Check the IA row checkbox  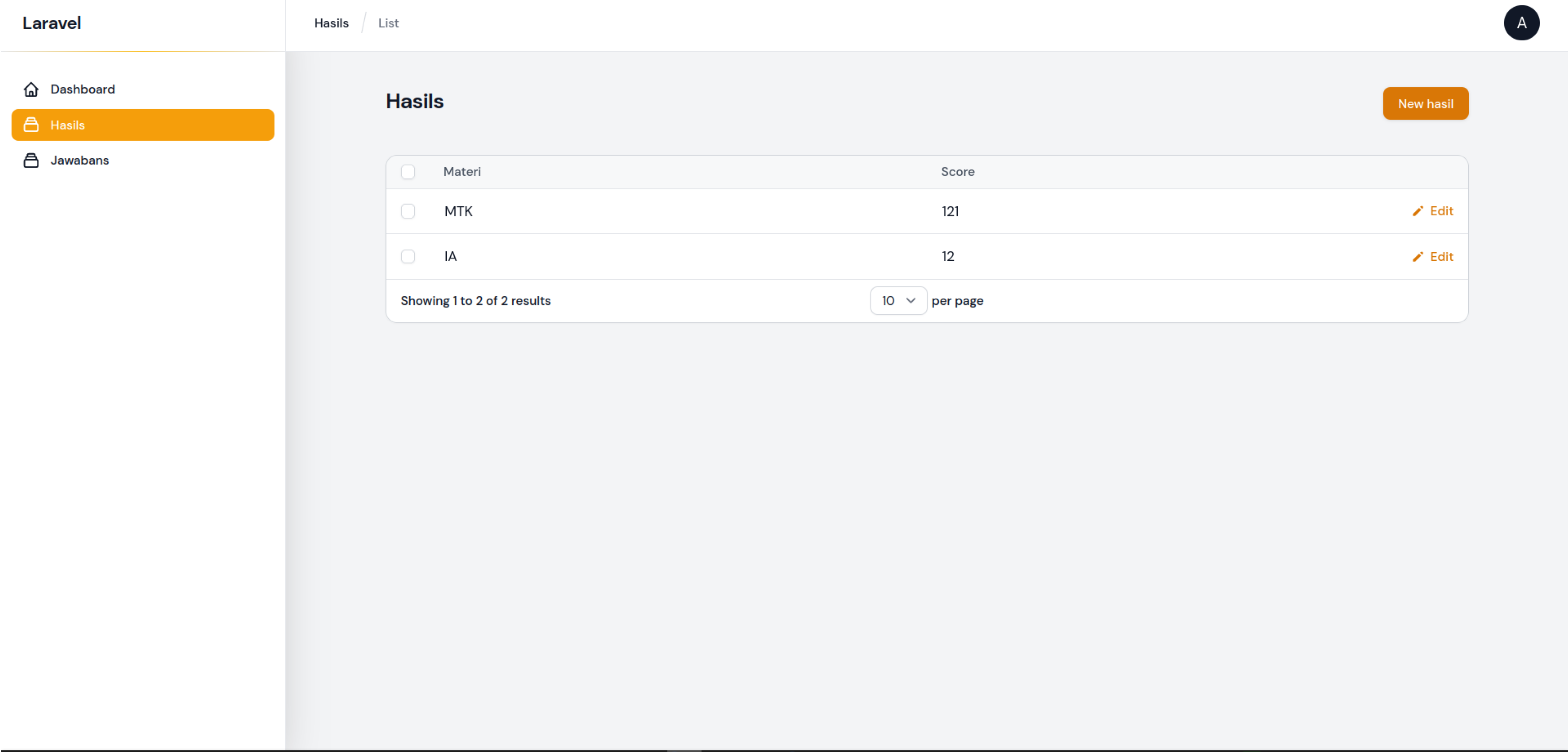408,256
